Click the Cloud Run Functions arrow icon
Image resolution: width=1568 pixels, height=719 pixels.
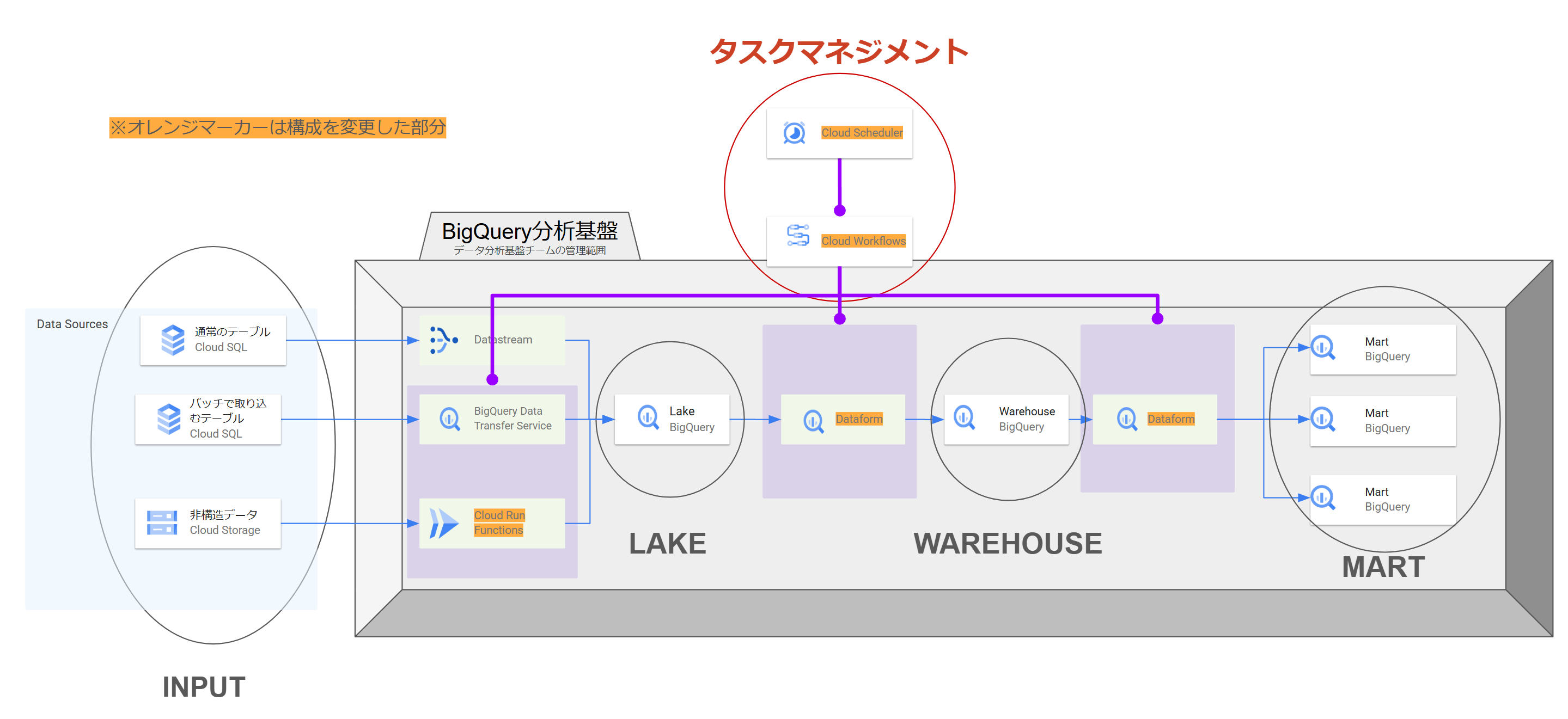coord(443,523)
